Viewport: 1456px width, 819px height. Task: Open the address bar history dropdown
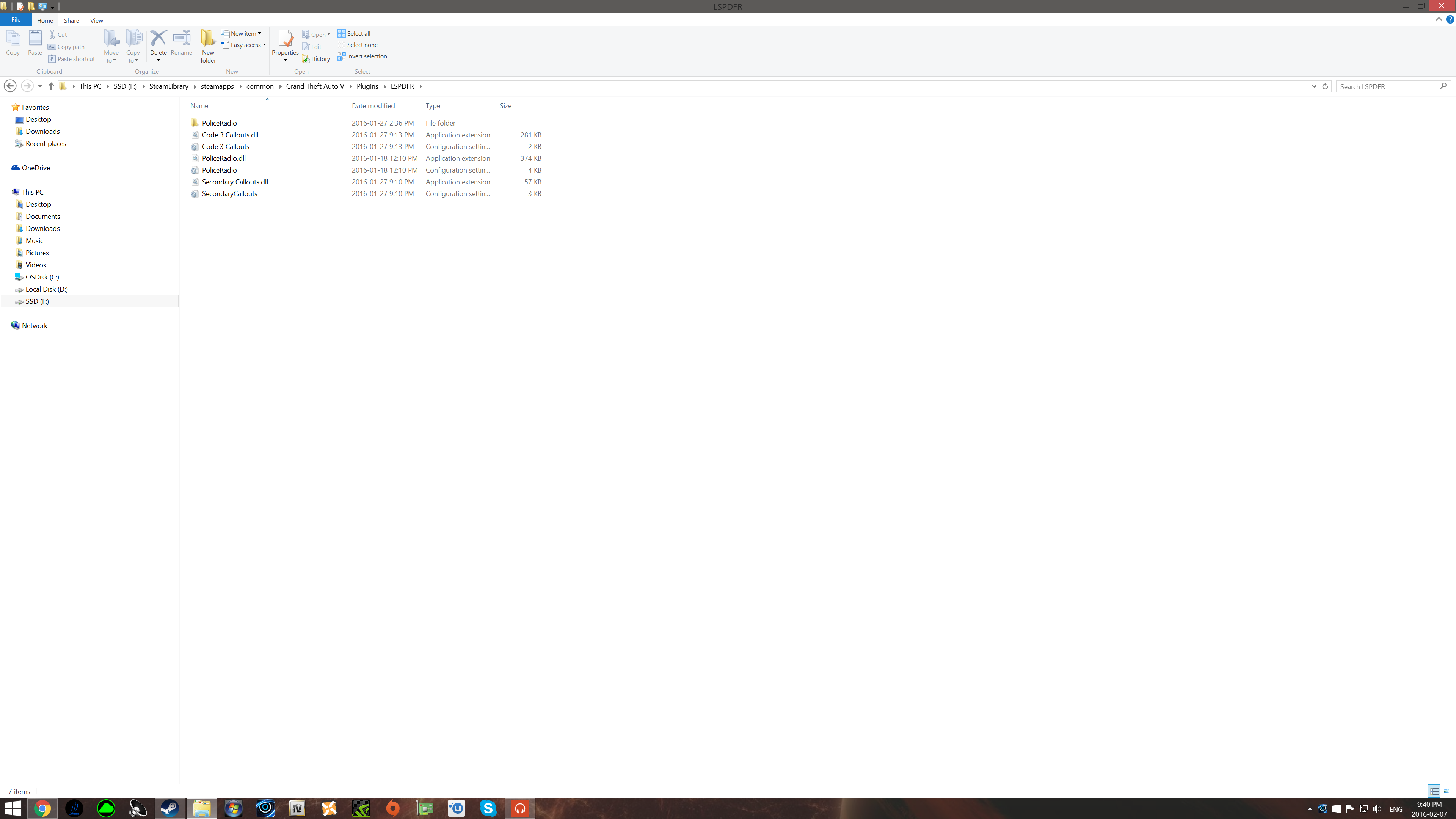pos(1314,86)
